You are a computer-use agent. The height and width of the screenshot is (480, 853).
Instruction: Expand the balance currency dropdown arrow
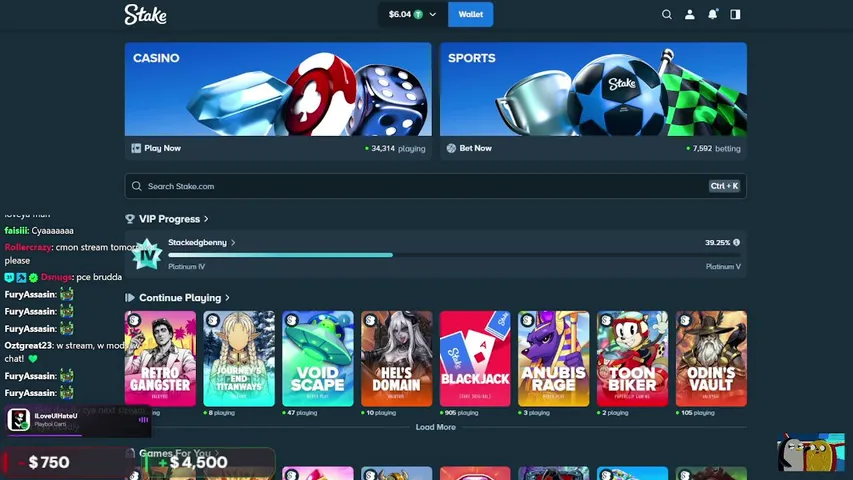[432, 15]
